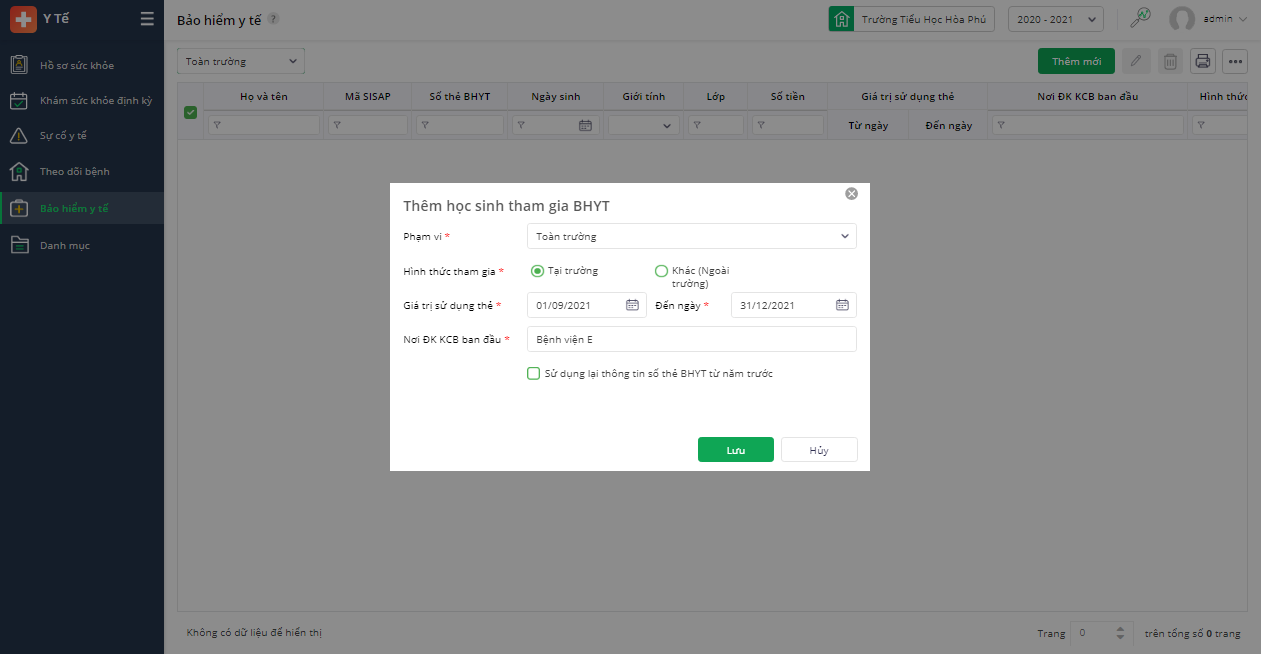Enable reuse of last year's BHYT card info

[534, 374]
